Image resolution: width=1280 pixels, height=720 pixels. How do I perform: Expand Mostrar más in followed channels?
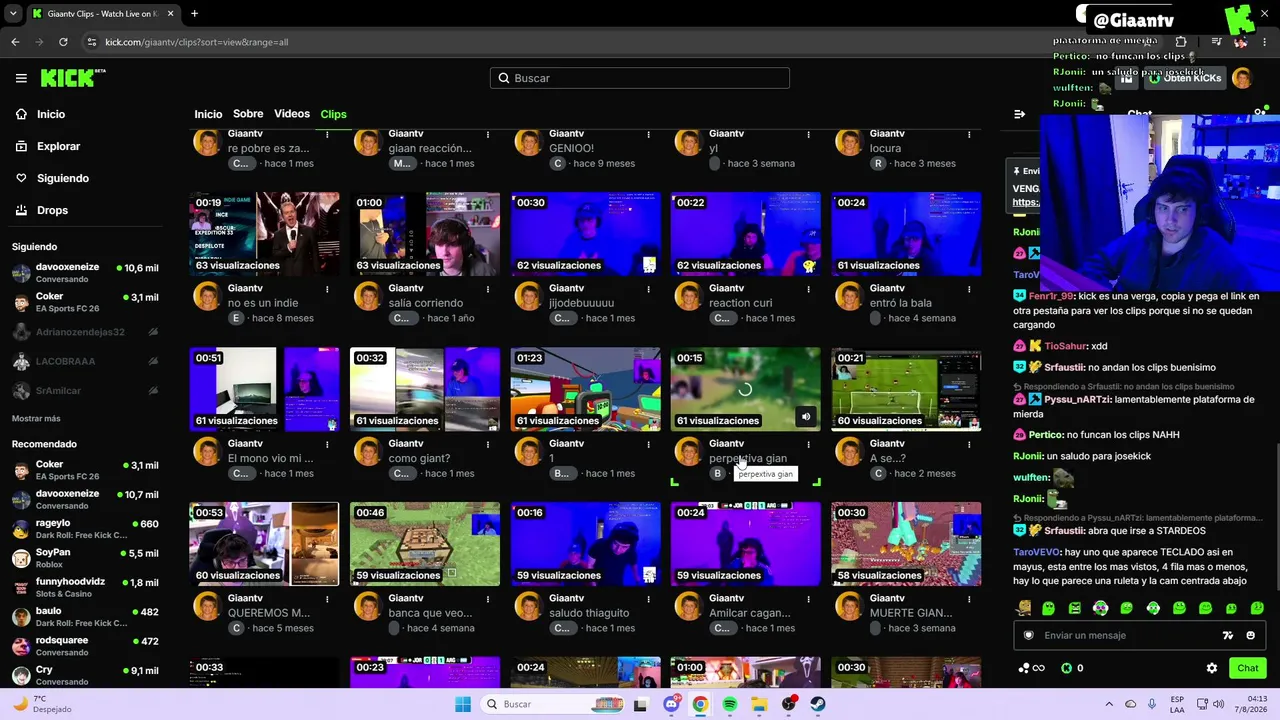click(x=36, y=418)
